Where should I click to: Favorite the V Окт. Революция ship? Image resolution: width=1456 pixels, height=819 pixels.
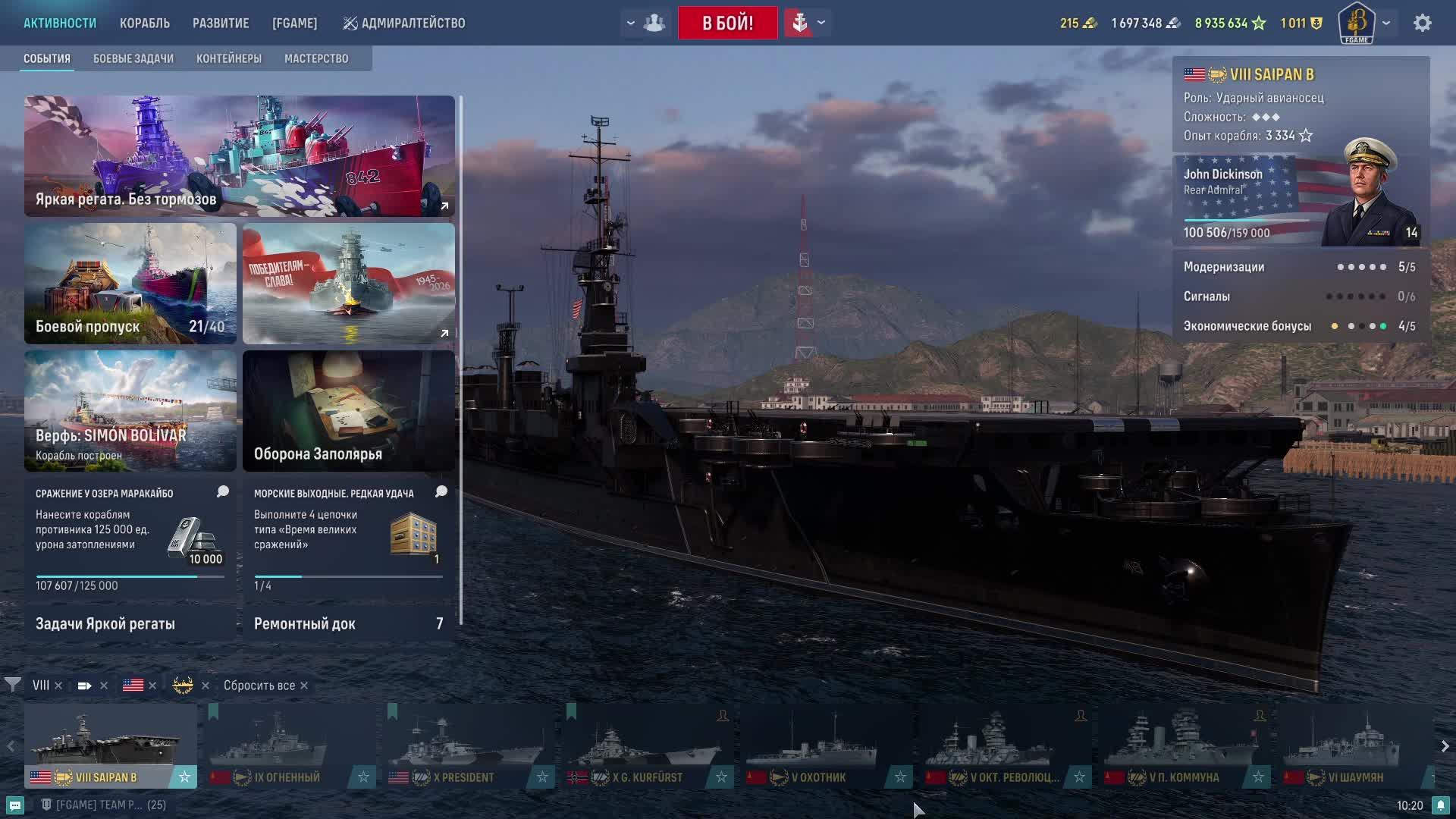pyautogui.click(x=1079, y=777)
